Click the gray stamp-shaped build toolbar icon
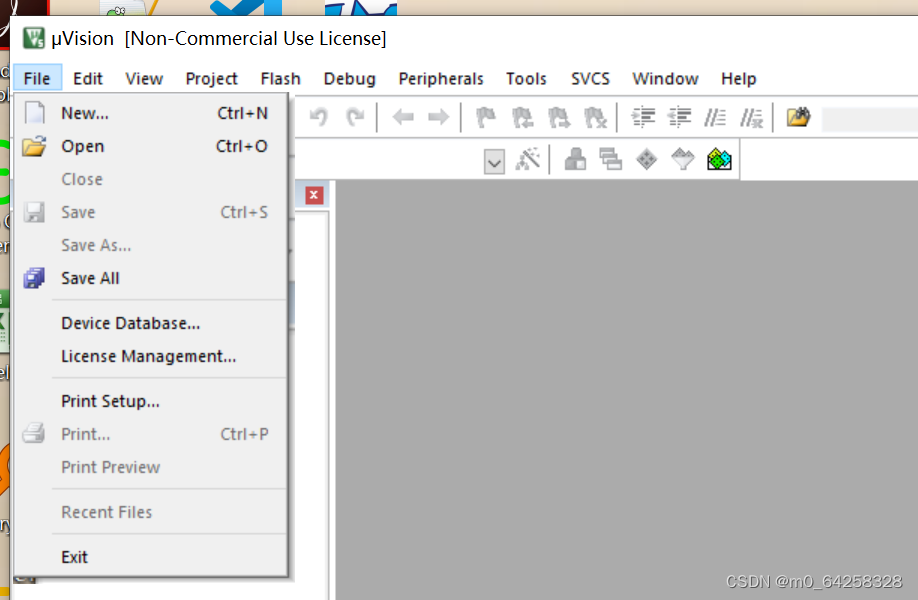The width and height of the screenshot is (918, 600). (575, 159)
